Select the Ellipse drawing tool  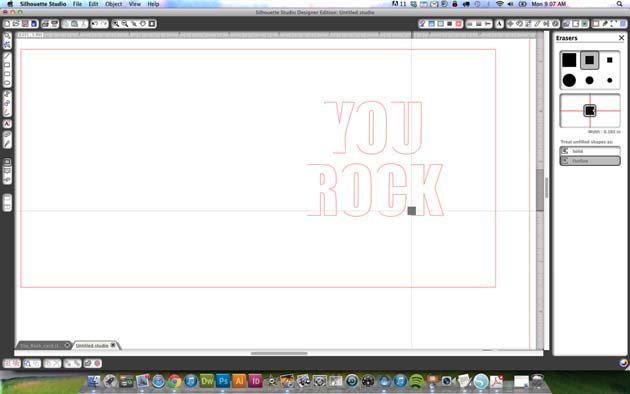tap(7, 83)
